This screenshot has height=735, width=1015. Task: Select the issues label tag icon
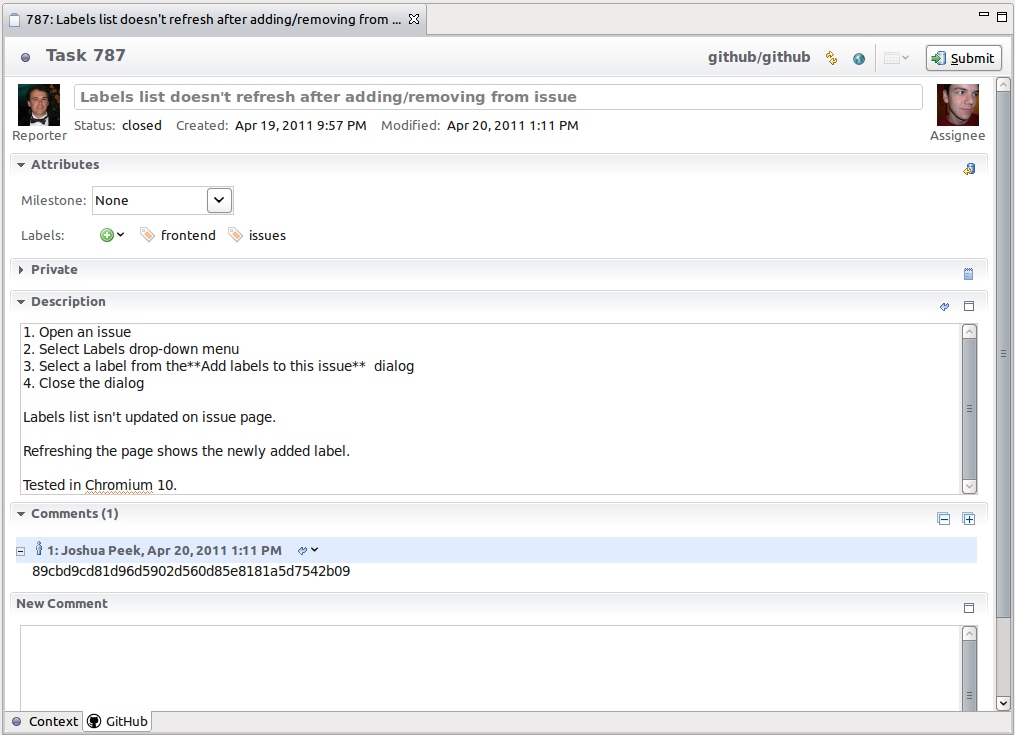(x=235, y=234)
